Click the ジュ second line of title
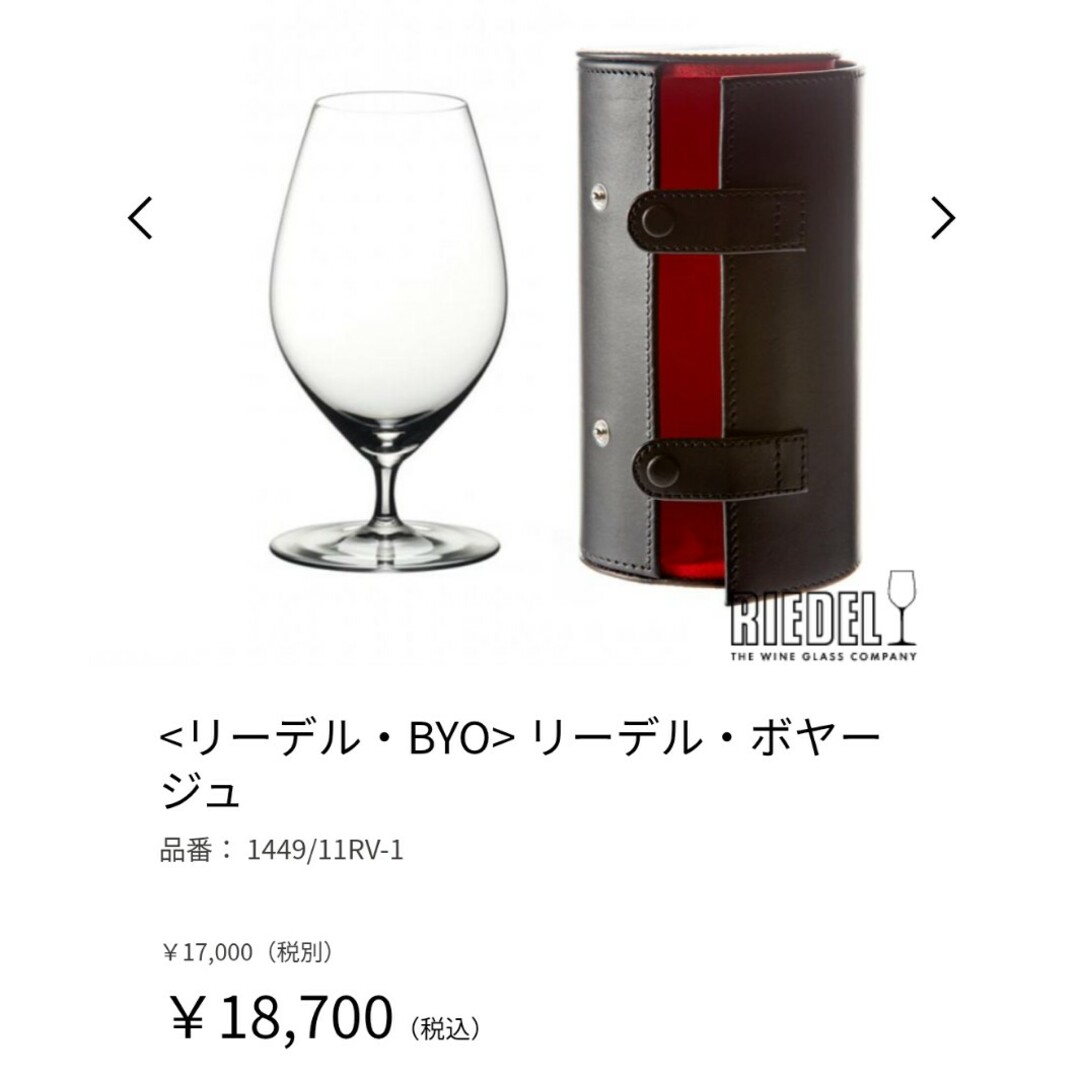 [x=200, y=792]
